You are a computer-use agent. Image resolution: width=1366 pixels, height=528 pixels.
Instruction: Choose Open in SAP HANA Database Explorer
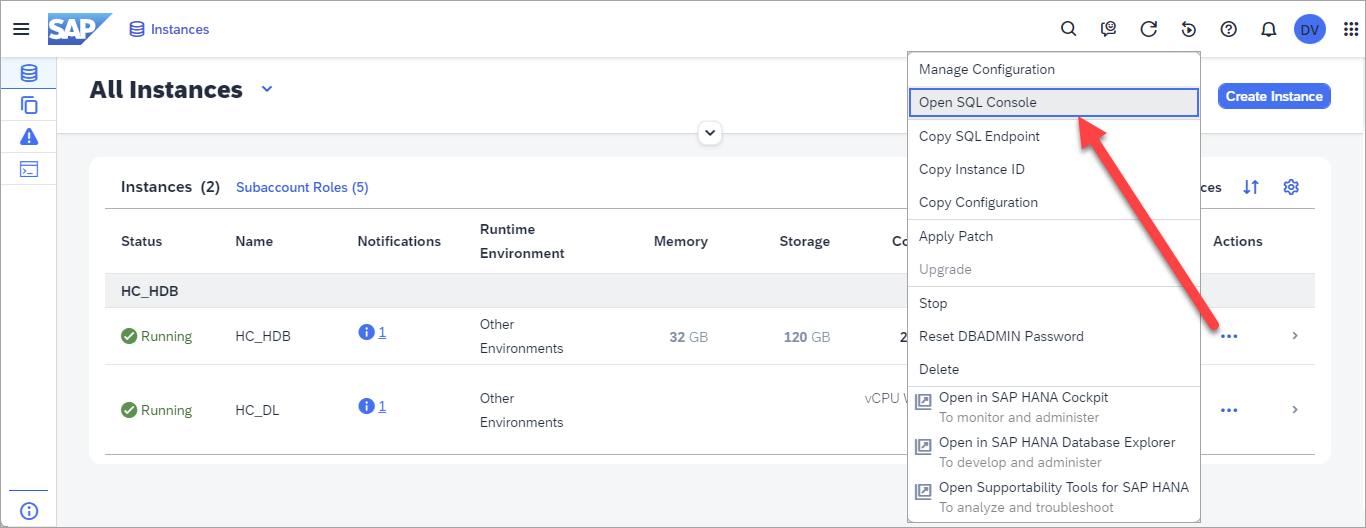tap(1054, 452)
